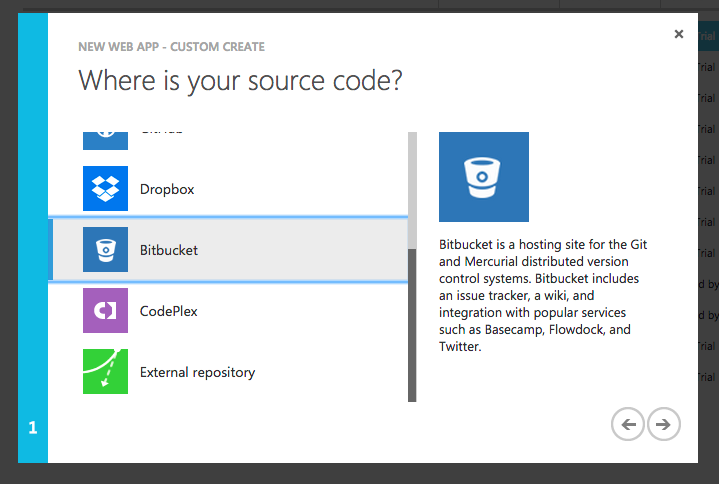Click the large Bitbucket preview logo
This screenshot has height=484, width=719.
484,177
